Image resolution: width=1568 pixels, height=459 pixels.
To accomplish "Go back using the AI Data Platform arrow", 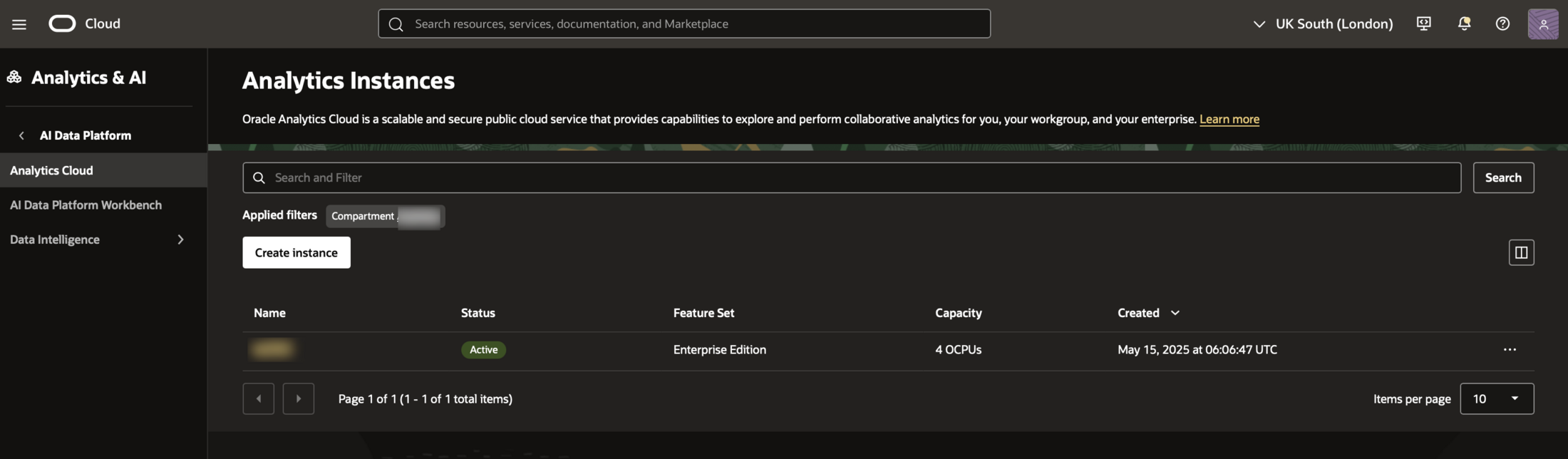I will (x=21, y=135).
